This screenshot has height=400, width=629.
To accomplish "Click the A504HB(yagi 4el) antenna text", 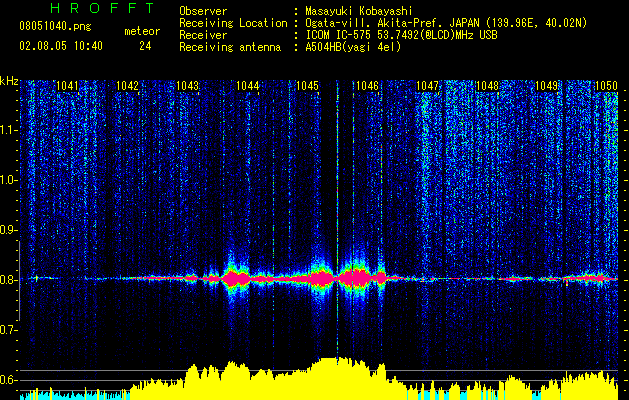I will (353, 47).
